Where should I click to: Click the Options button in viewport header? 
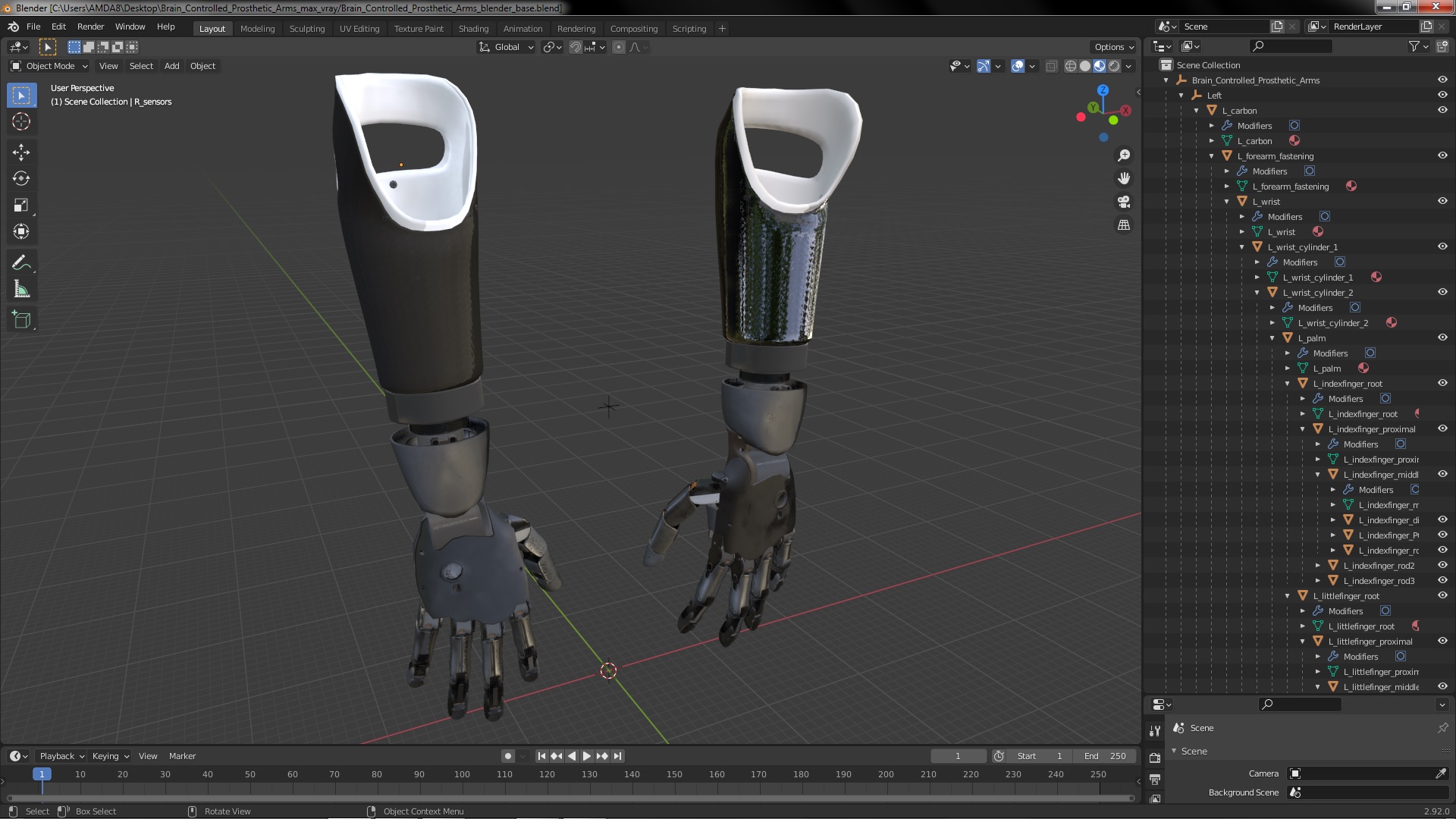pyautogui.click(x=1113, y=47)
